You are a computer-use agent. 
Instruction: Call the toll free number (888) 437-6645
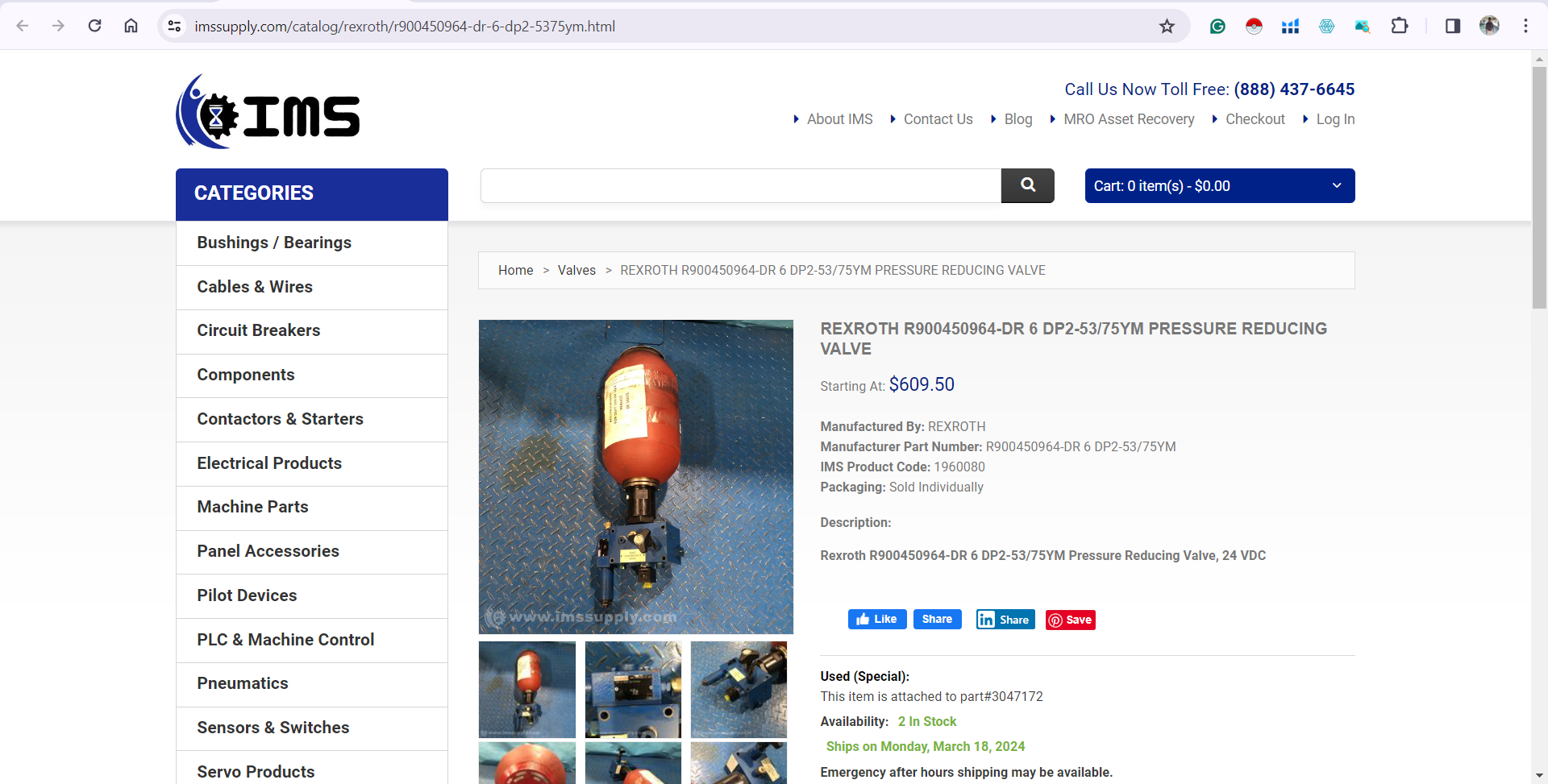[1294, 89]
